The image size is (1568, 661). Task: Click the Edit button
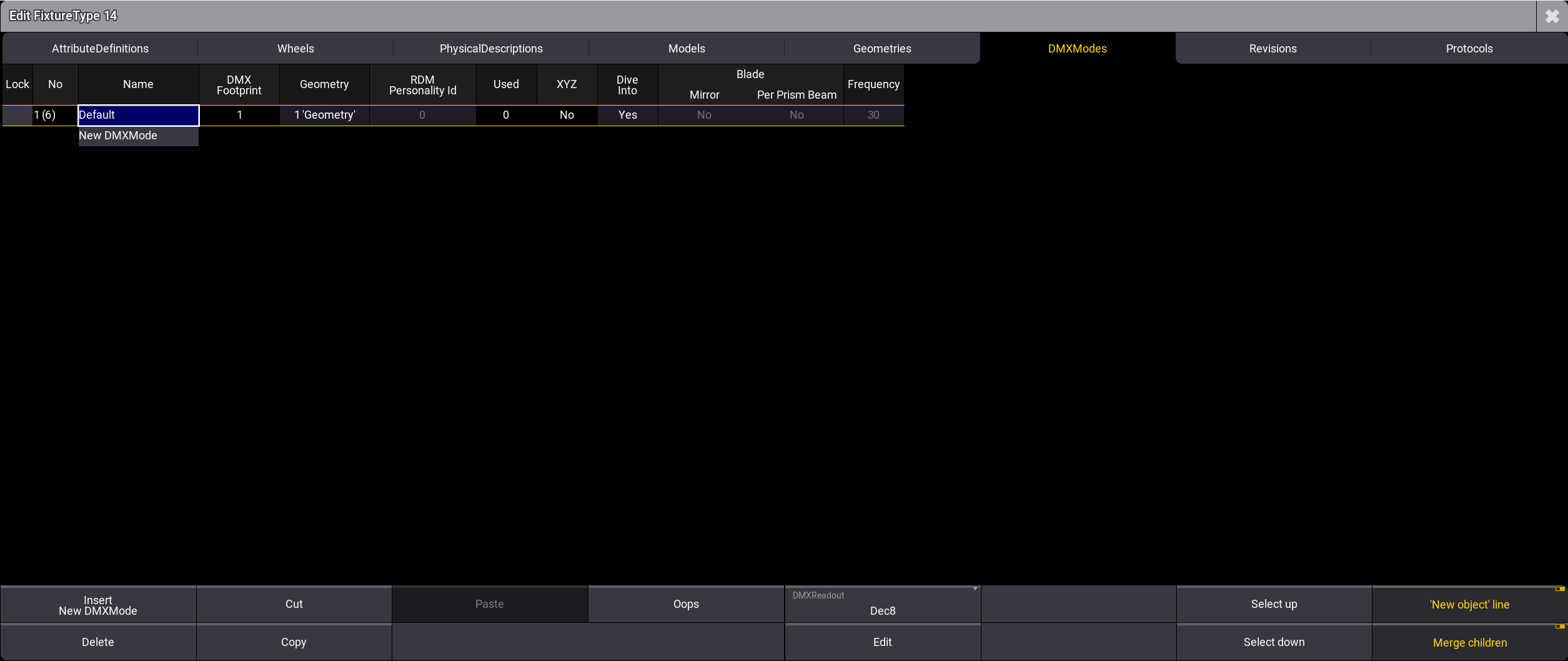click(x=882, y=642)
